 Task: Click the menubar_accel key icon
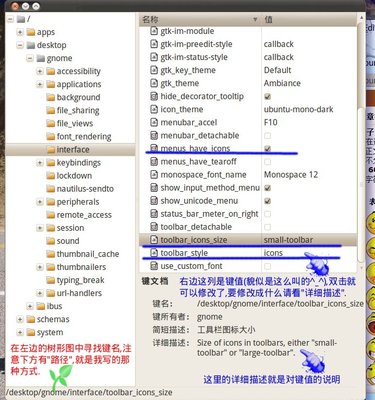point(154,122)
